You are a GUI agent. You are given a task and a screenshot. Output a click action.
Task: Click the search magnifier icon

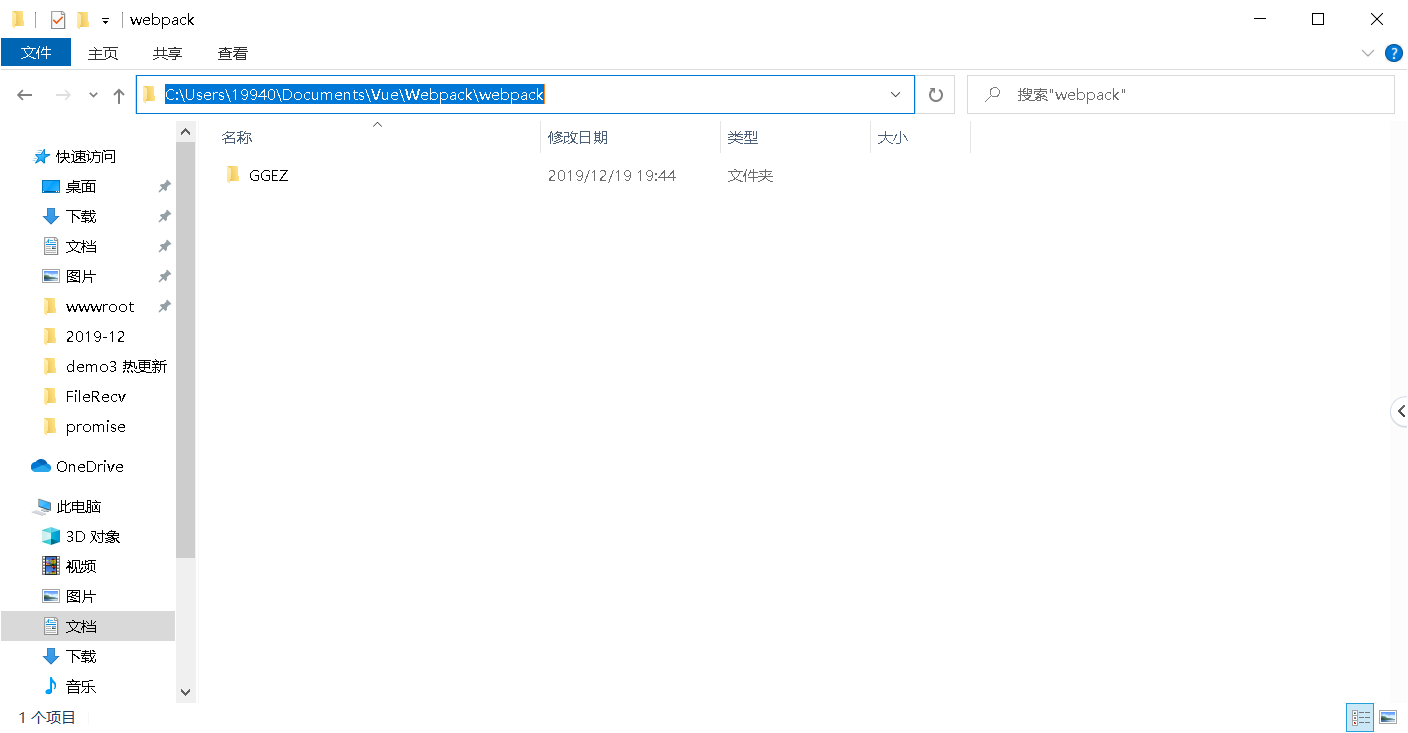tap(991, 94)
